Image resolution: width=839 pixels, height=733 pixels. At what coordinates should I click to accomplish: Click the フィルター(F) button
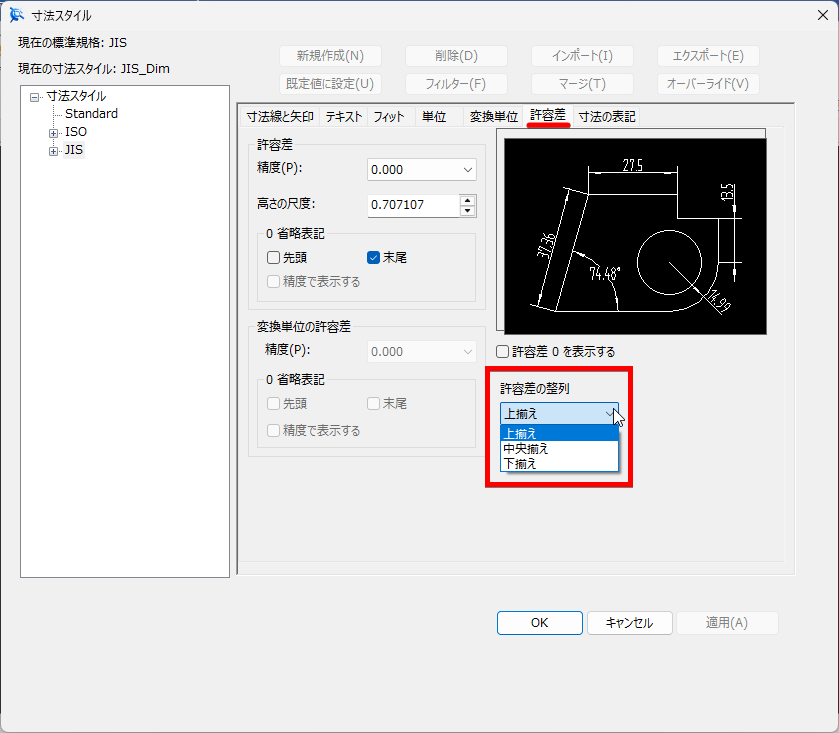pos(456,83)
